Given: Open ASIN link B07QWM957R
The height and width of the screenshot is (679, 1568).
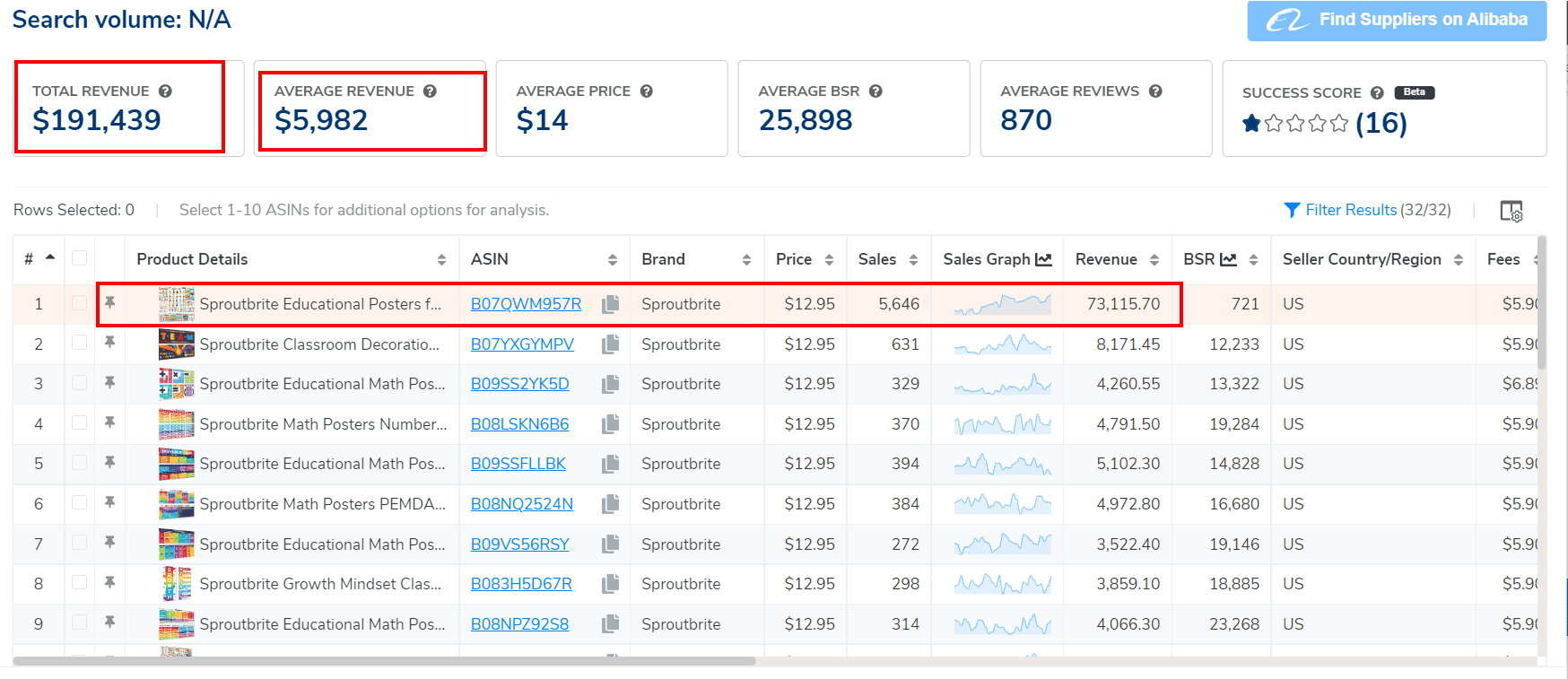Looking at the screenshot, I should [526, 304].
